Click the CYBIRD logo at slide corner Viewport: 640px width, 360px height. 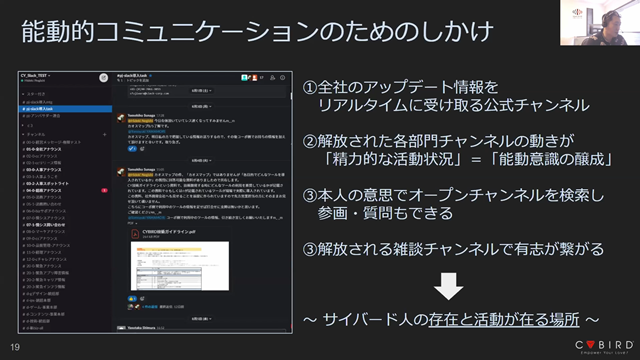(x=604, y=347)
